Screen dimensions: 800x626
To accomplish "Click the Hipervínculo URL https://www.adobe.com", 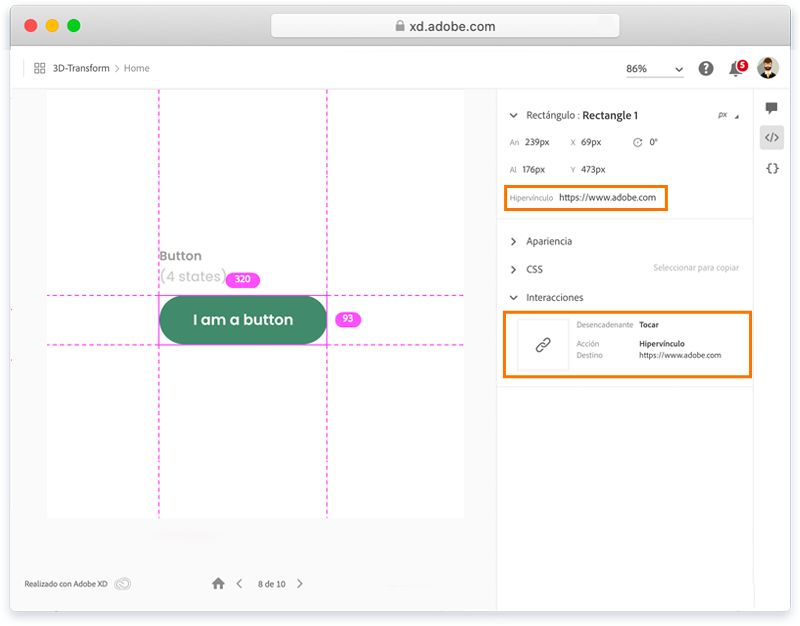I will (x=607, y=198).
